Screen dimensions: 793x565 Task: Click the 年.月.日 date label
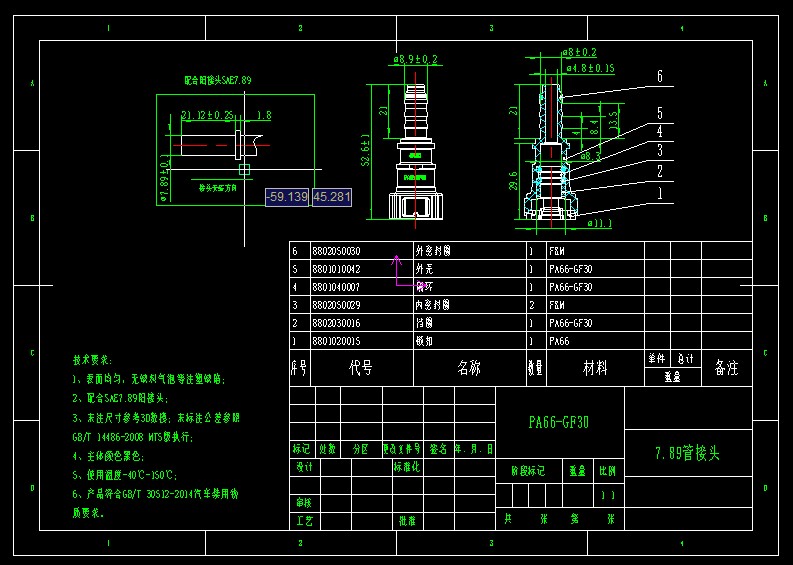pos(474,449)
